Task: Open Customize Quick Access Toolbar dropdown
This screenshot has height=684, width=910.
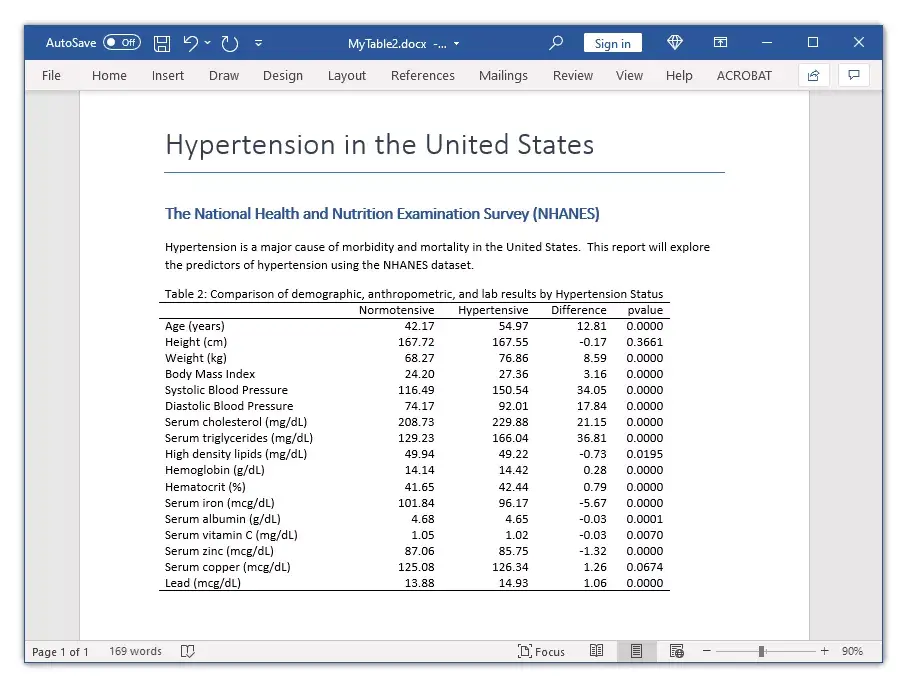Action: [258, 43]
